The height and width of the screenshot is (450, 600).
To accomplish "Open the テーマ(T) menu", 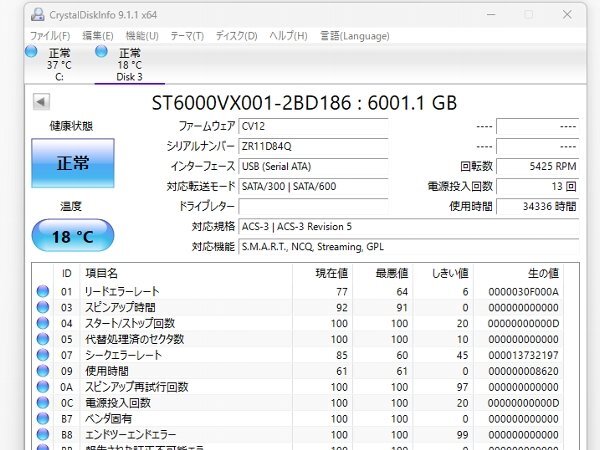I will [187, 36].
